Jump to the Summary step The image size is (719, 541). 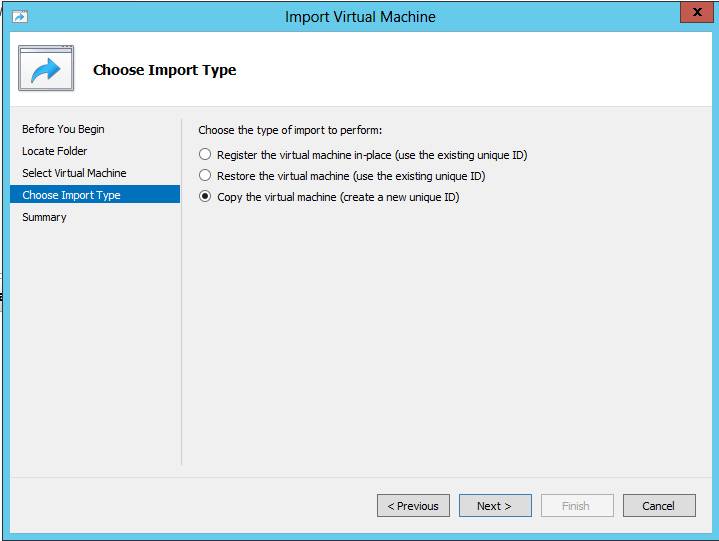point(44,217)
